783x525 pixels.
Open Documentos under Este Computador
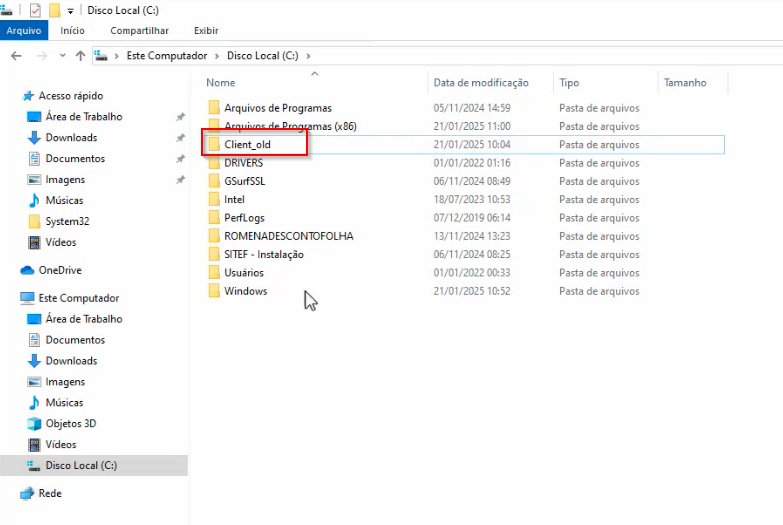75,340
